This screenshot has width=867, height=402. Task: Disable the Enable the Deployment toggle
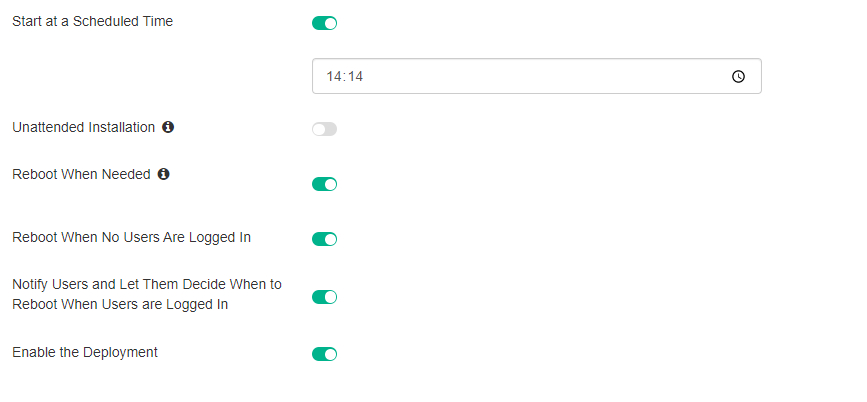(325, 354)
